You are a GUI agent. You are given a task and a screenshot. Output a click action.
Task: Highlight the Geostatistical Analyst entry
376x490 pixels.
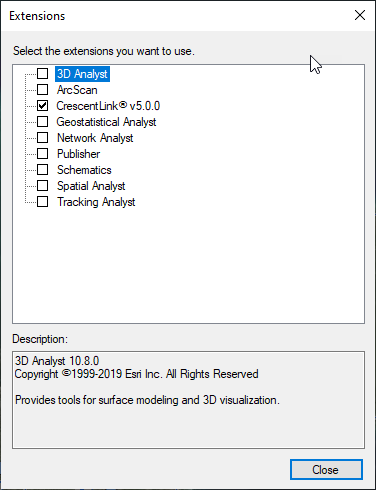pyautogui.click(x=106, y=122)
